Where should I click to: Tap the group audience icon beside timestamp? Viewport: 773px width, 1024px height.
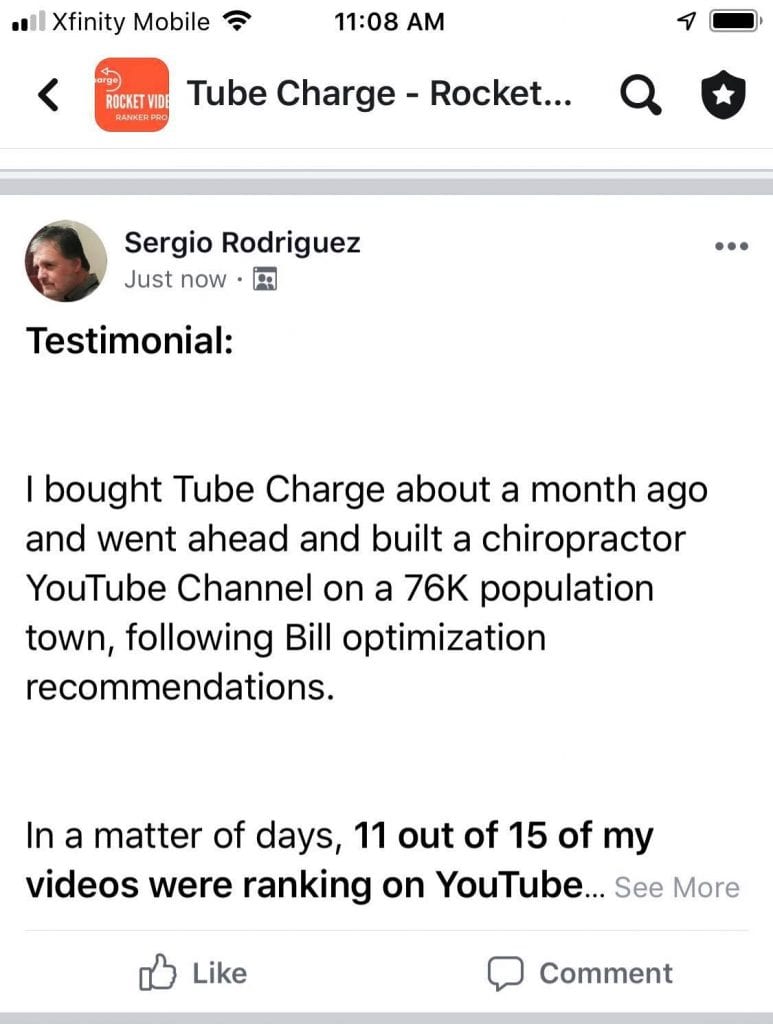click(265, 279)
